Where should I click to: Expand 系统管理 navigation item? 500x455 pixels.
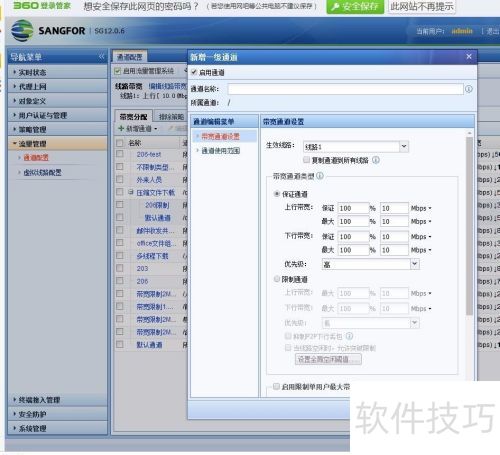pos(57,428)
